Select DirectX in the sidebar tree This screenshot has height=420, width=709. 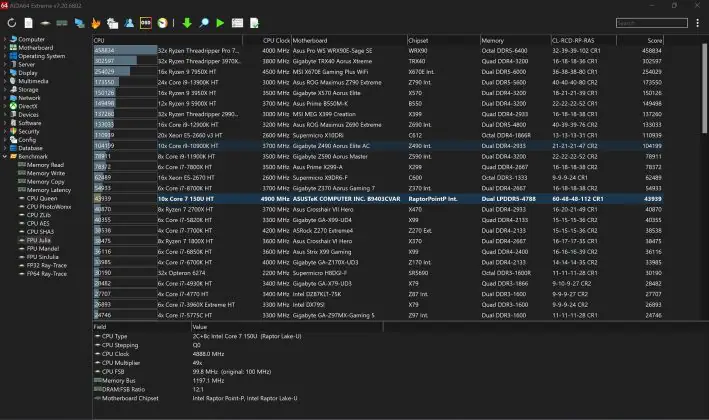click(28, 106)
